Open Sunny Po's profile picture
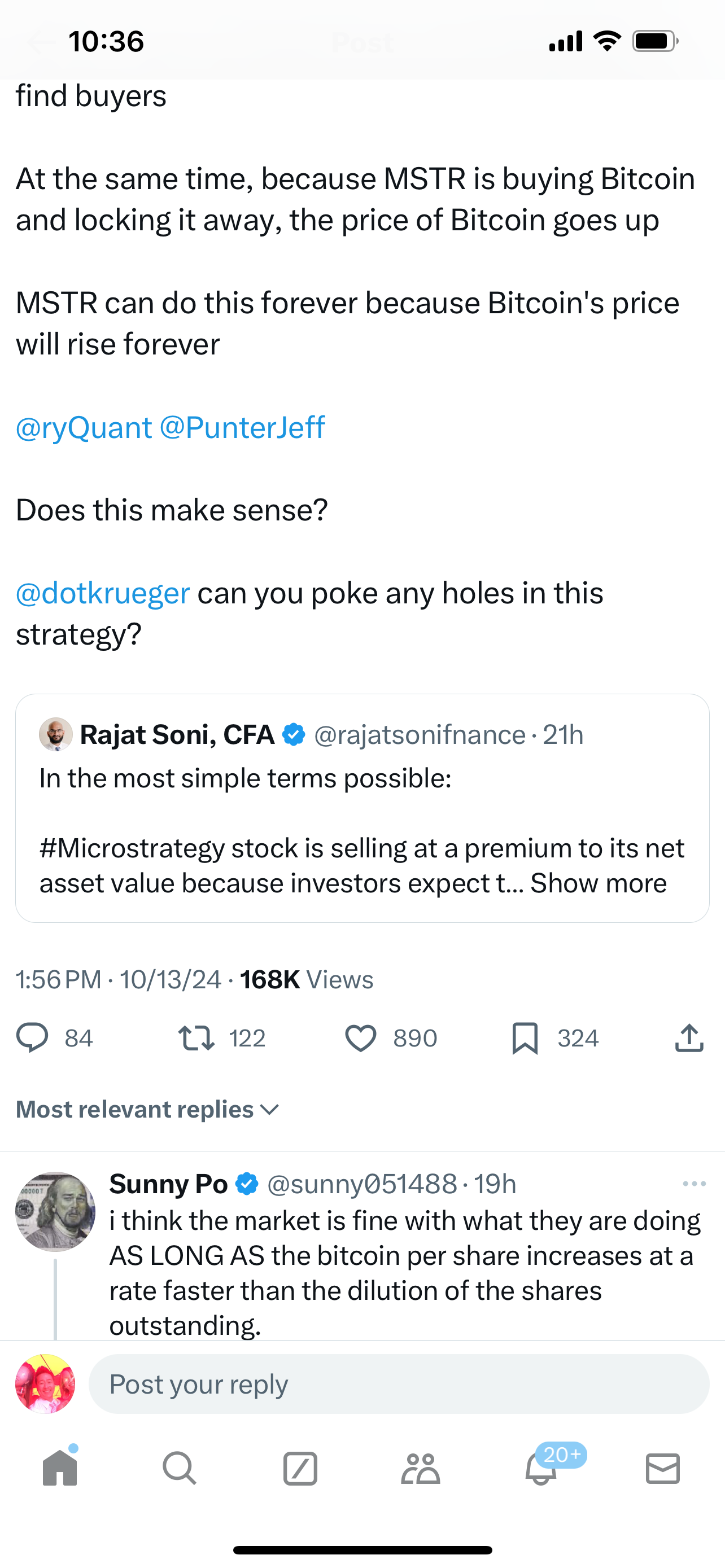This screenshot has width=725, height=1568. point(55,1211)
